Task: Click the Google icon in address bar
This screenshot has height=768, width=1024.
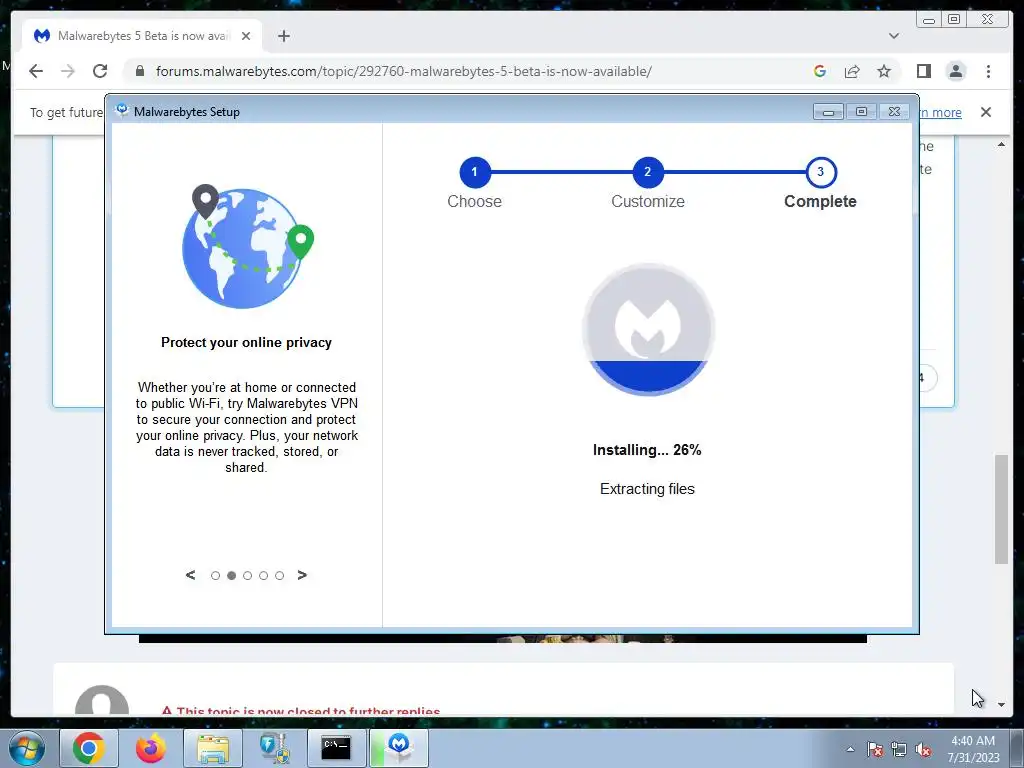Action: [x=820, y=71]
